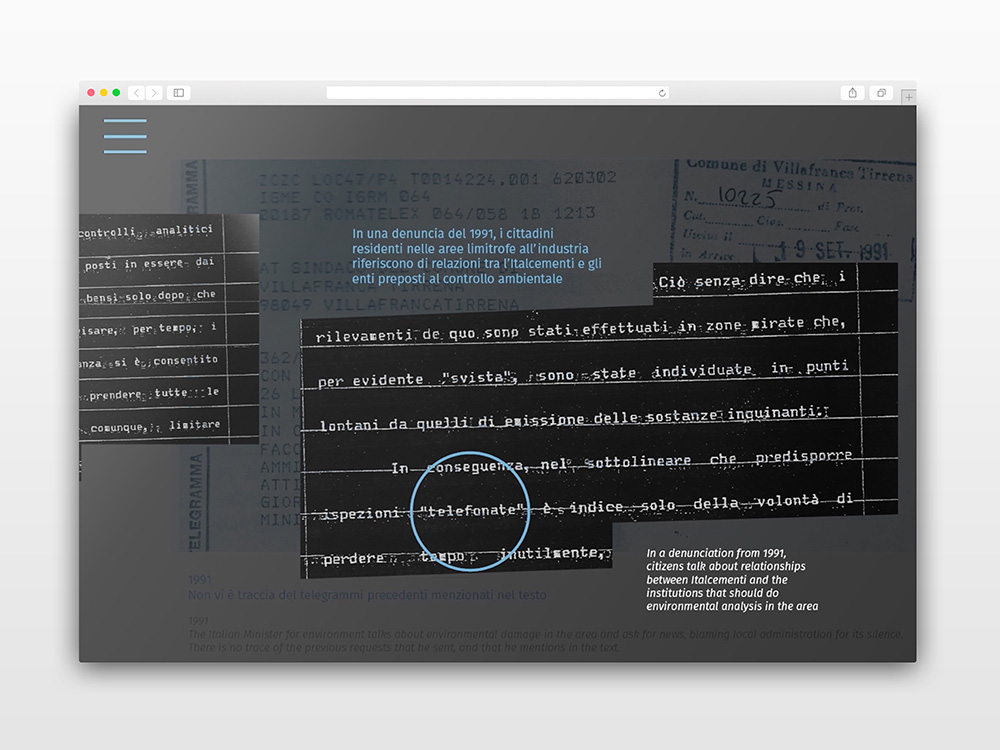Open the hamburger menu
The height and width of the screenshot is (750, 1000).
[x=125, y=136]
